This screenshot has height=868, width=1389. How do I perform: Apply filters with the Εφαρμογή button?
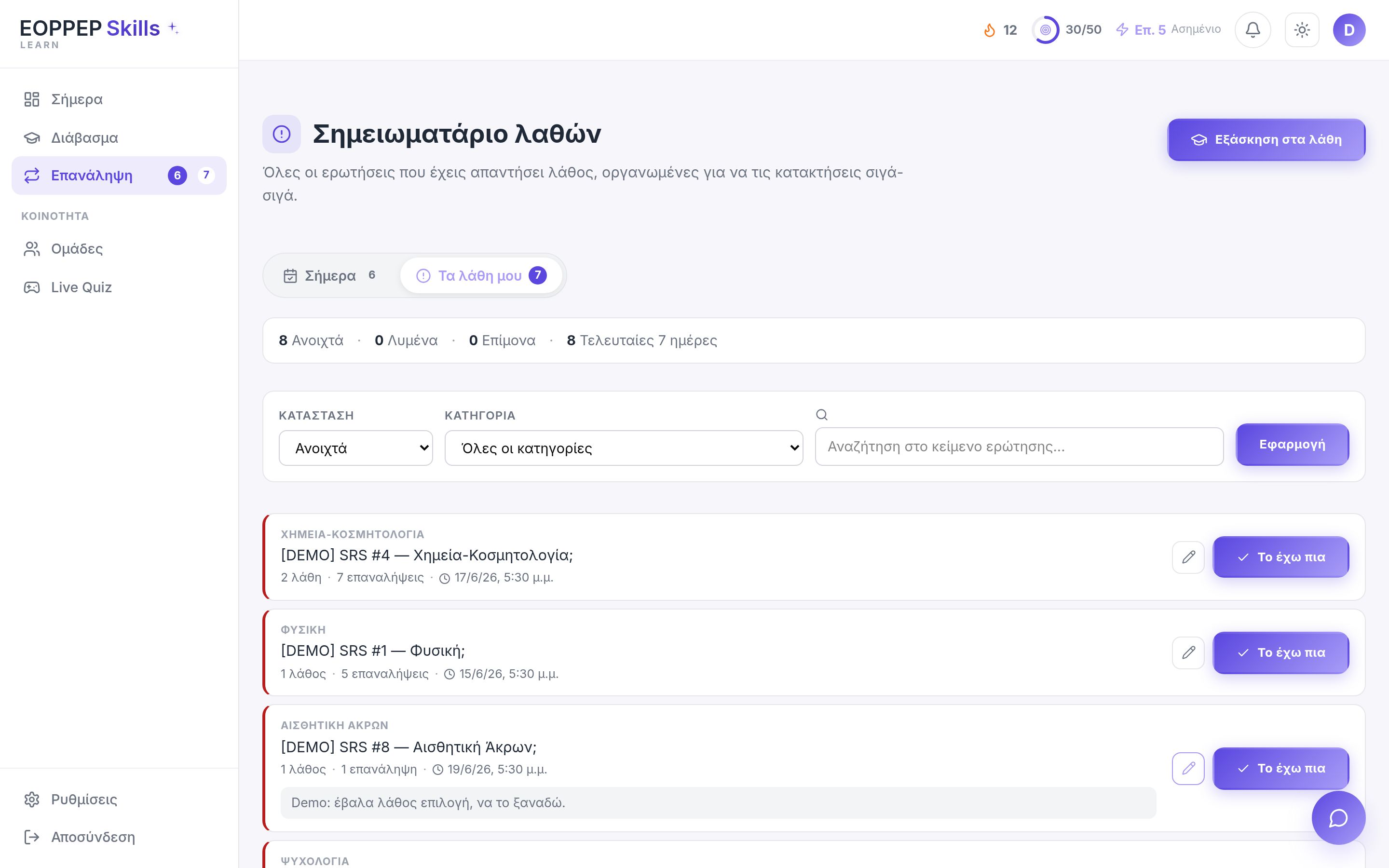pos(1293,444)
